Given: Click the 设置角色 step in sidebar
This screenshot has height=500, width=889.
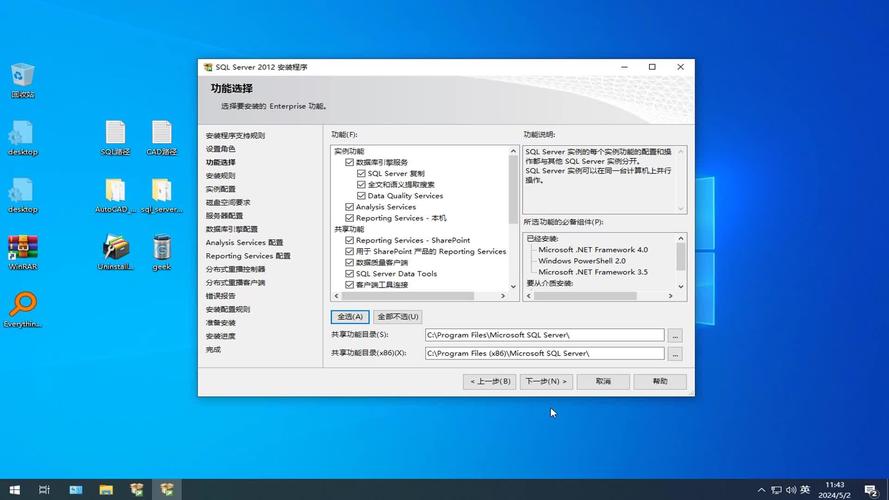Looking at the screenshot, I should pyautogui.click(x=221, y=149).
